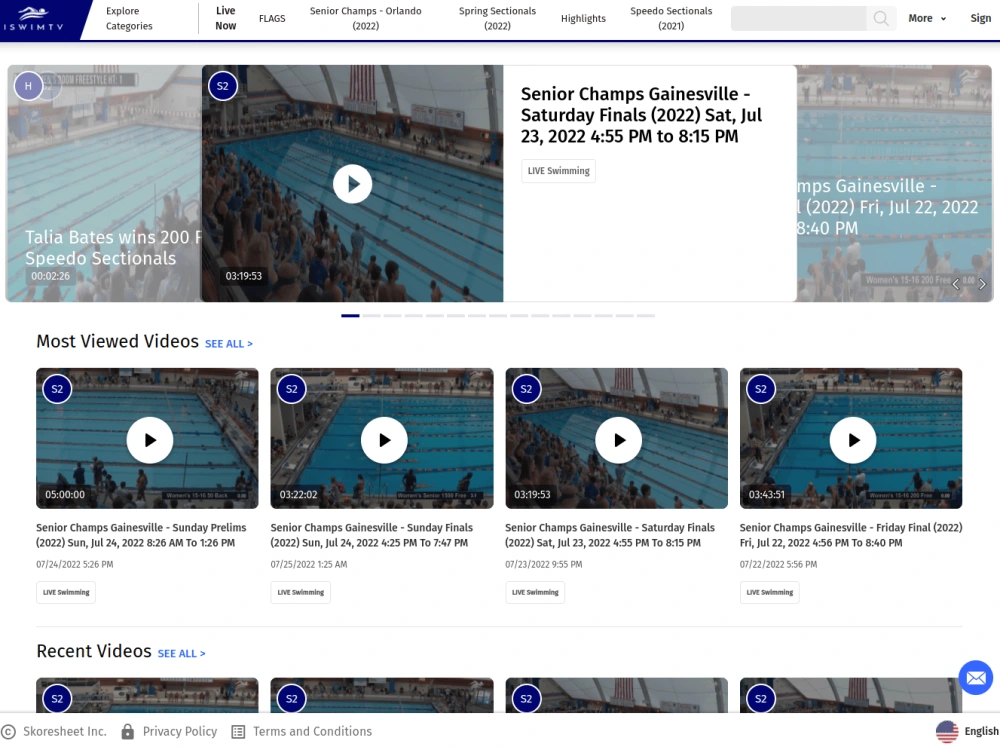Open the Live Now tab

225,18
